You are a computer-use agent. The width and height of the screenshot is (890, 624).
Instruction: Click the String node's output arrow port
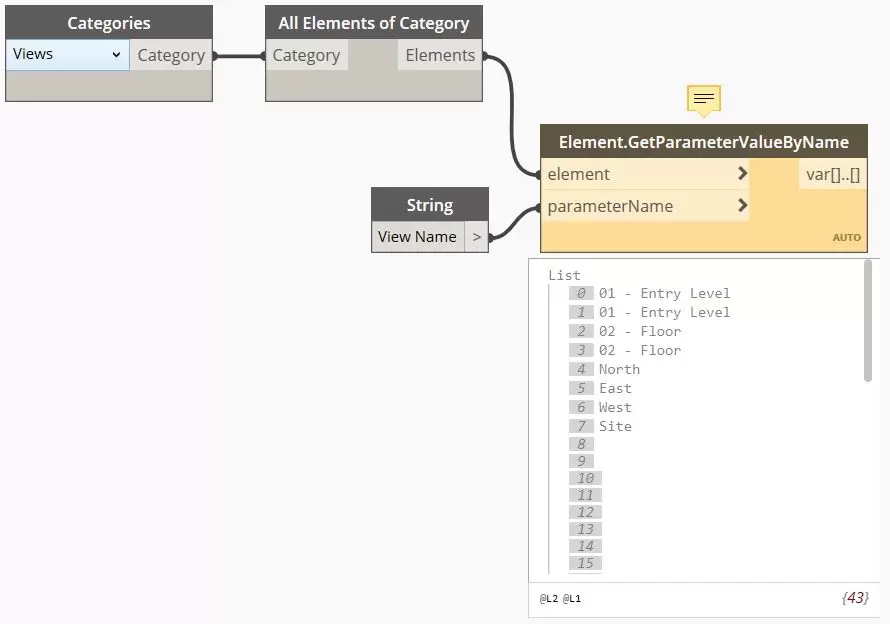(x=477, y=237)
